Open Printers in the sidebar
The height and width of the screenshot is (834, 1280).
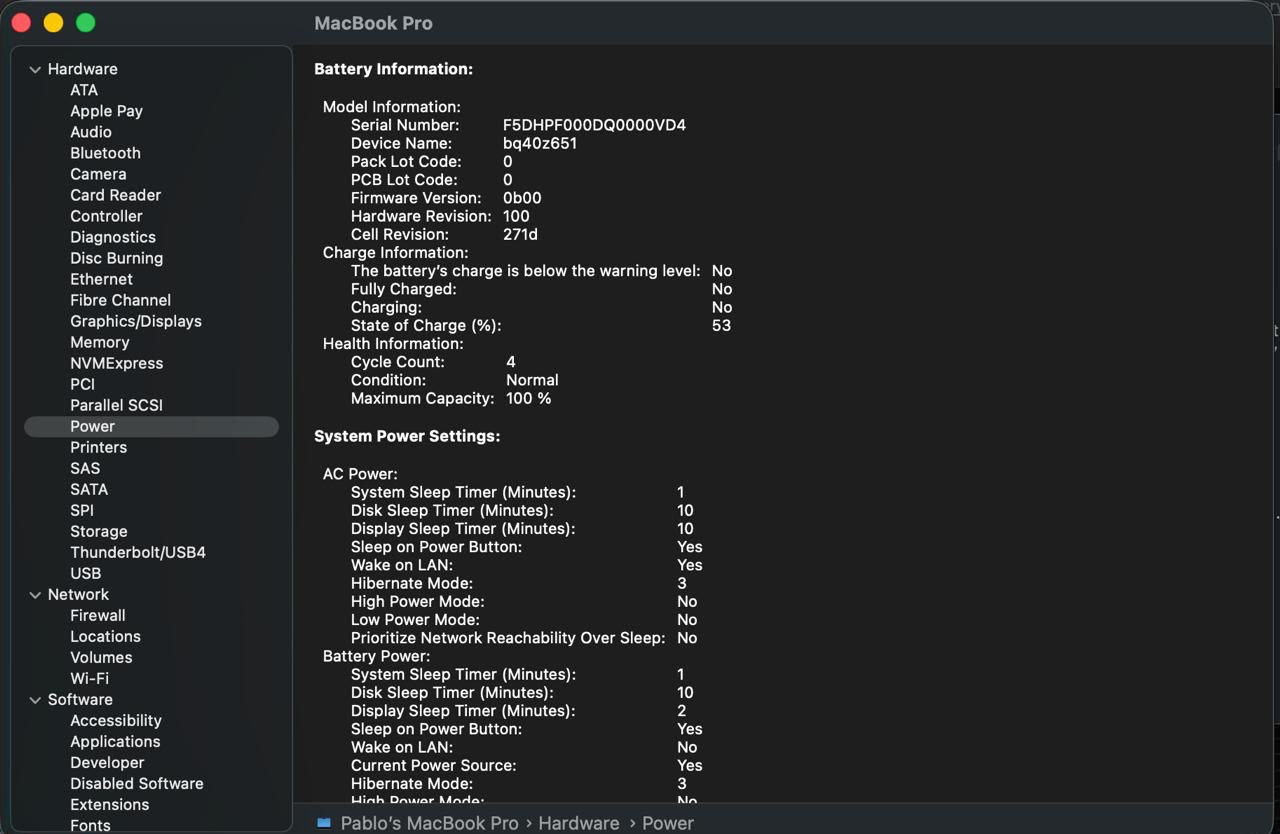click(x=98, y=447)
